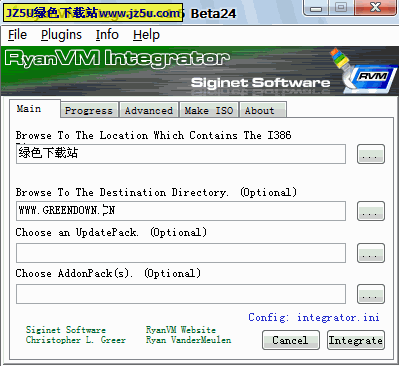Click the Config: integrator.ini link
This screenshot has height=366, width=399.
(x=314, y=317)
